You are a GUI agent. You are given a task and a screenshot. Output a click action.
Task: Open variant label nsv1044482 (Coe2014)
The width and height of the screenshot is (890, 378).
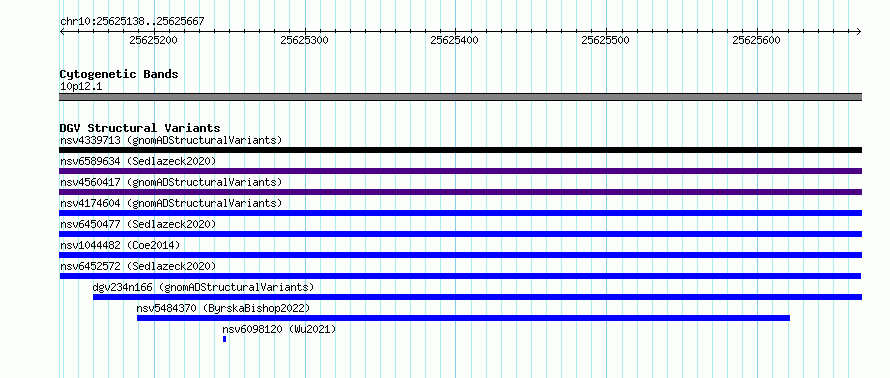[x=120, y=245]
